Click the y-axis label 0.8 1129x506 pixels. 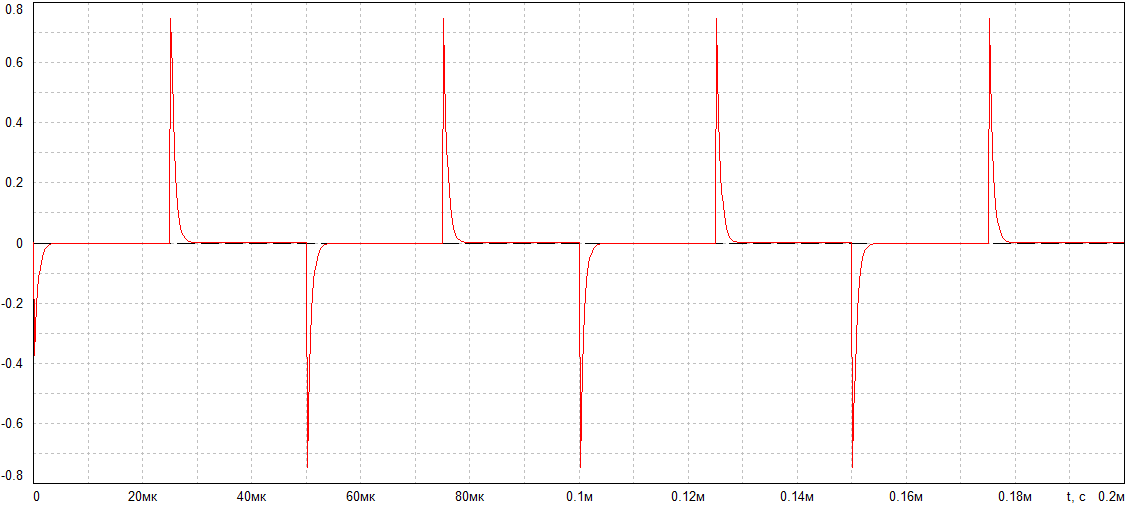point(14,9)
